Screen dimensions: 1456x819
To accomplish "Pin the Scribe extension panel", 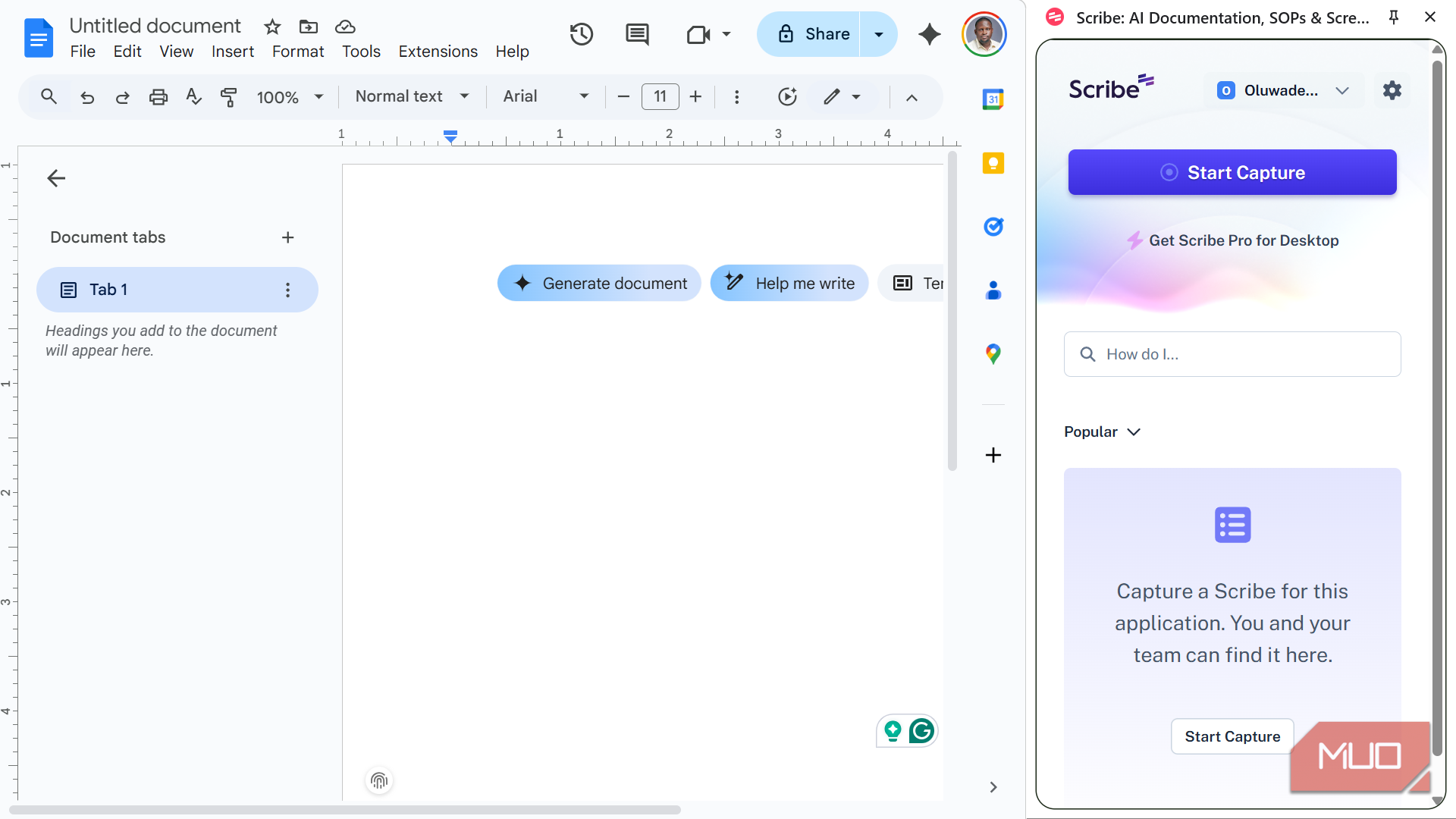I will click(1394, 17).
